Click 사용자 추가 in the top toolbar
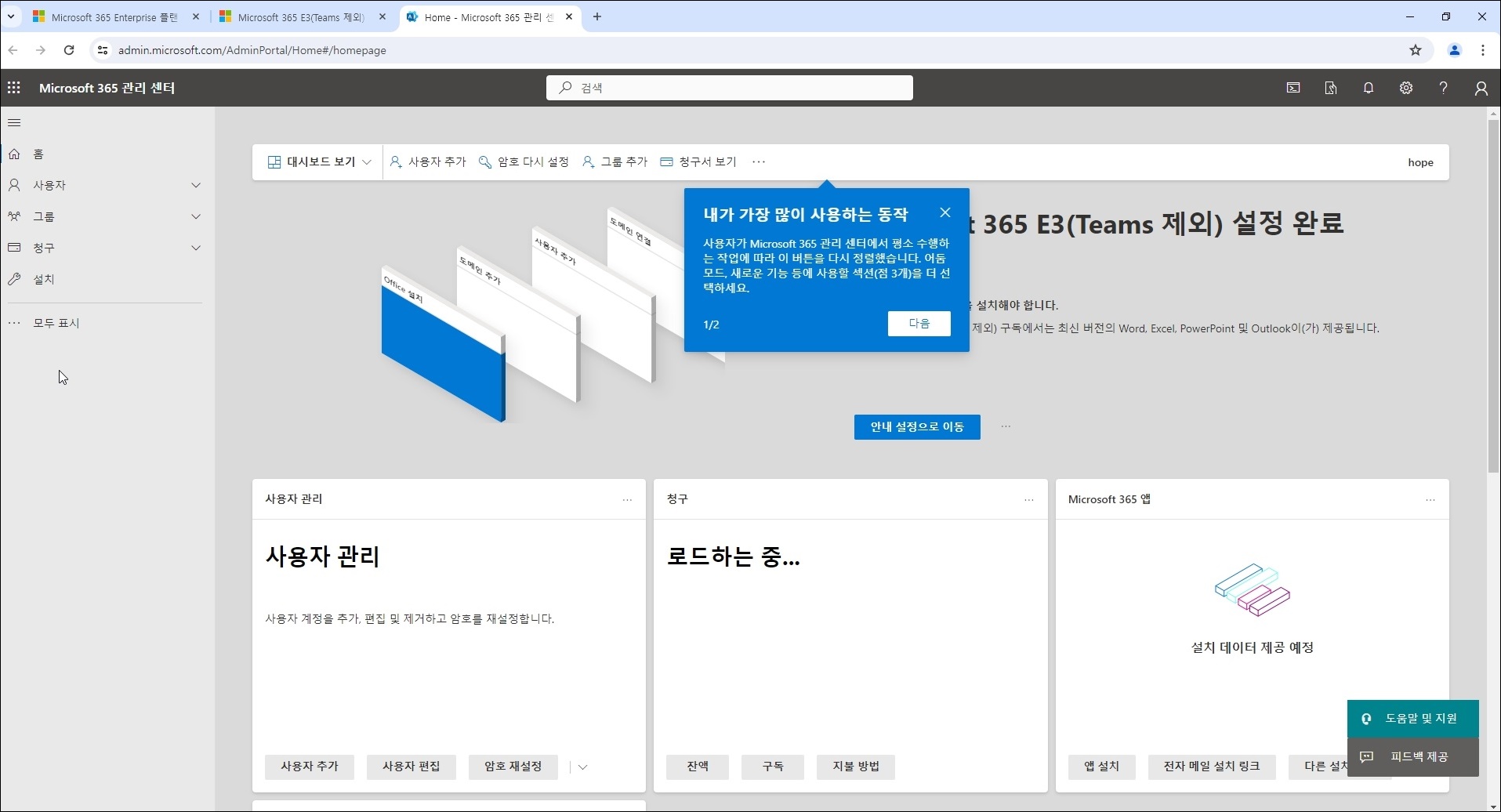 tap(428, 161)
